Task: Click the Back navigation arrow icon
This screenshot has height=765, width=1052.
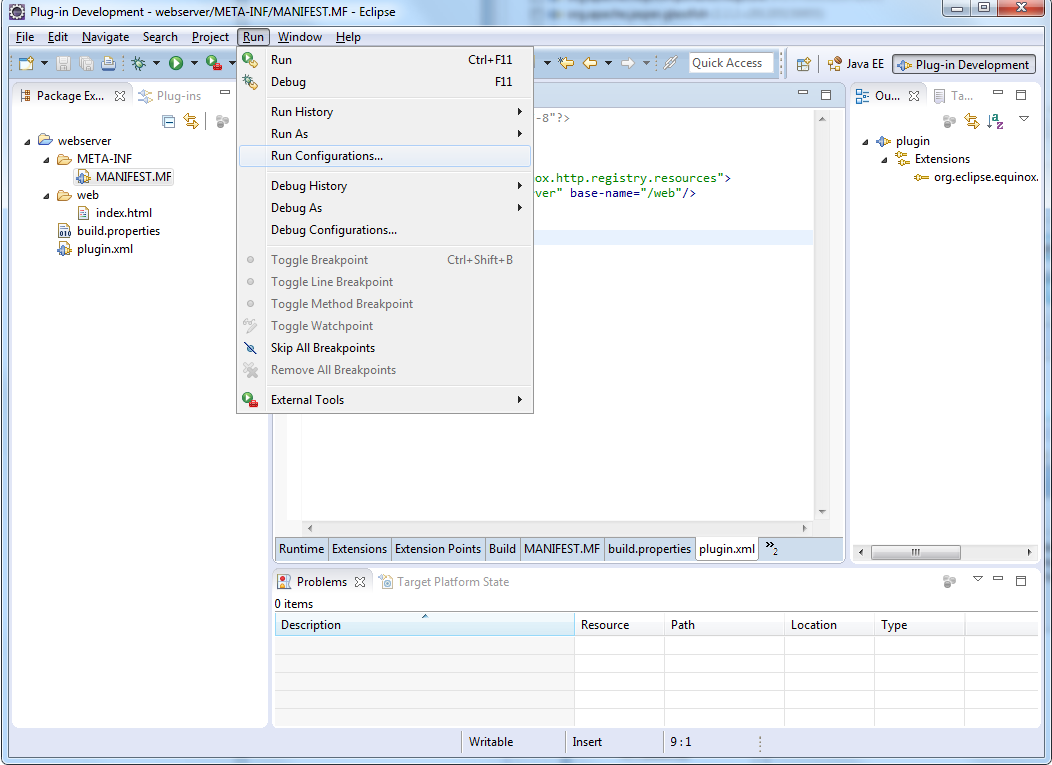Action: tap(590, 63)
